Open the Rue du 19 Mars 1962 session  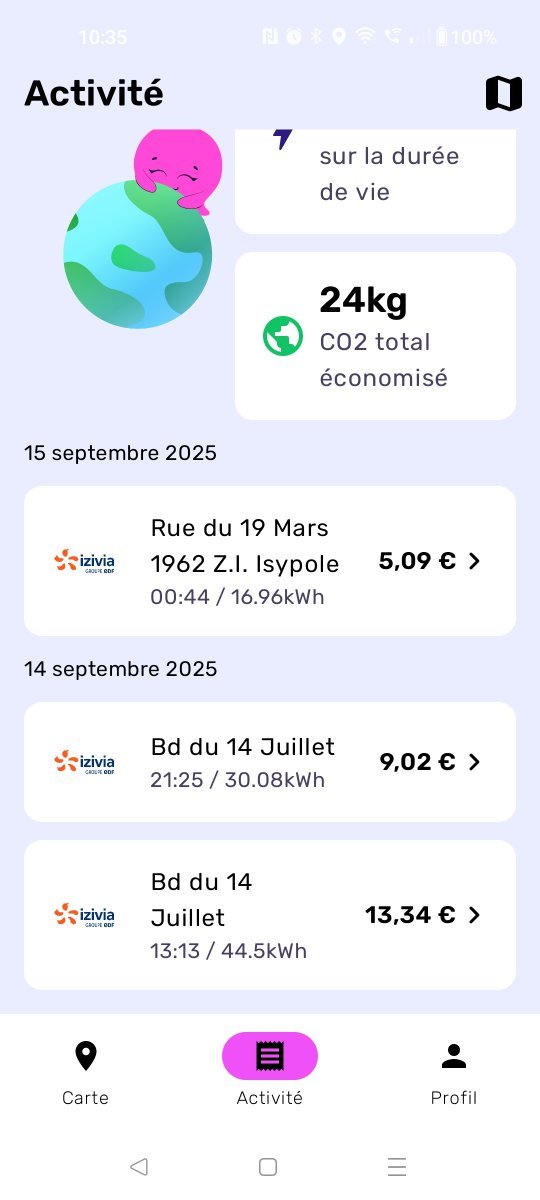(x=270, y=561)
